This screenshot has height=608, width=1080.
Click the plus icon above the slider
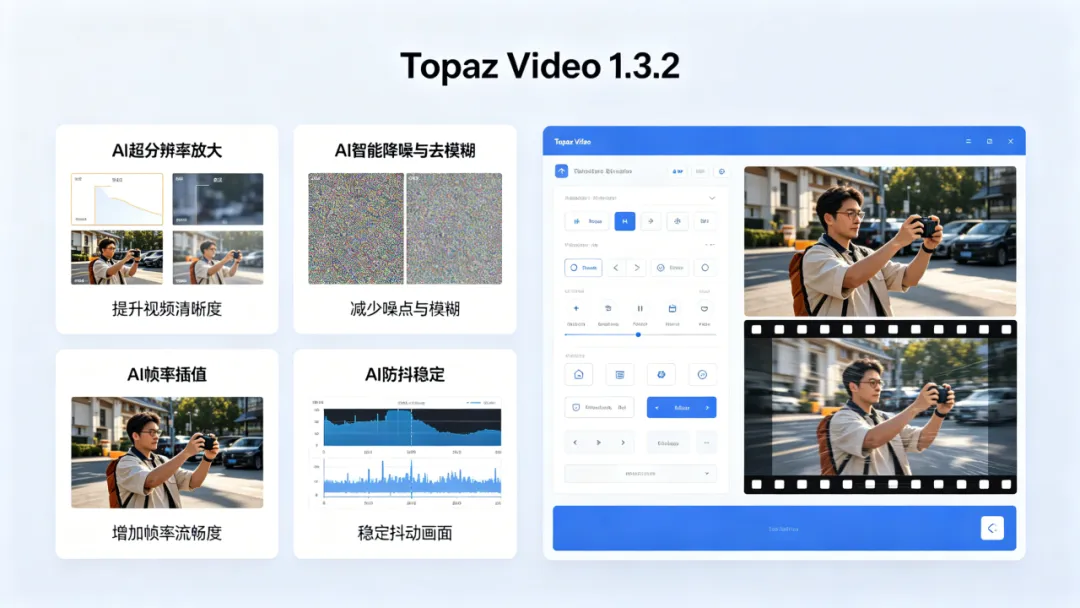coord(576,308)
